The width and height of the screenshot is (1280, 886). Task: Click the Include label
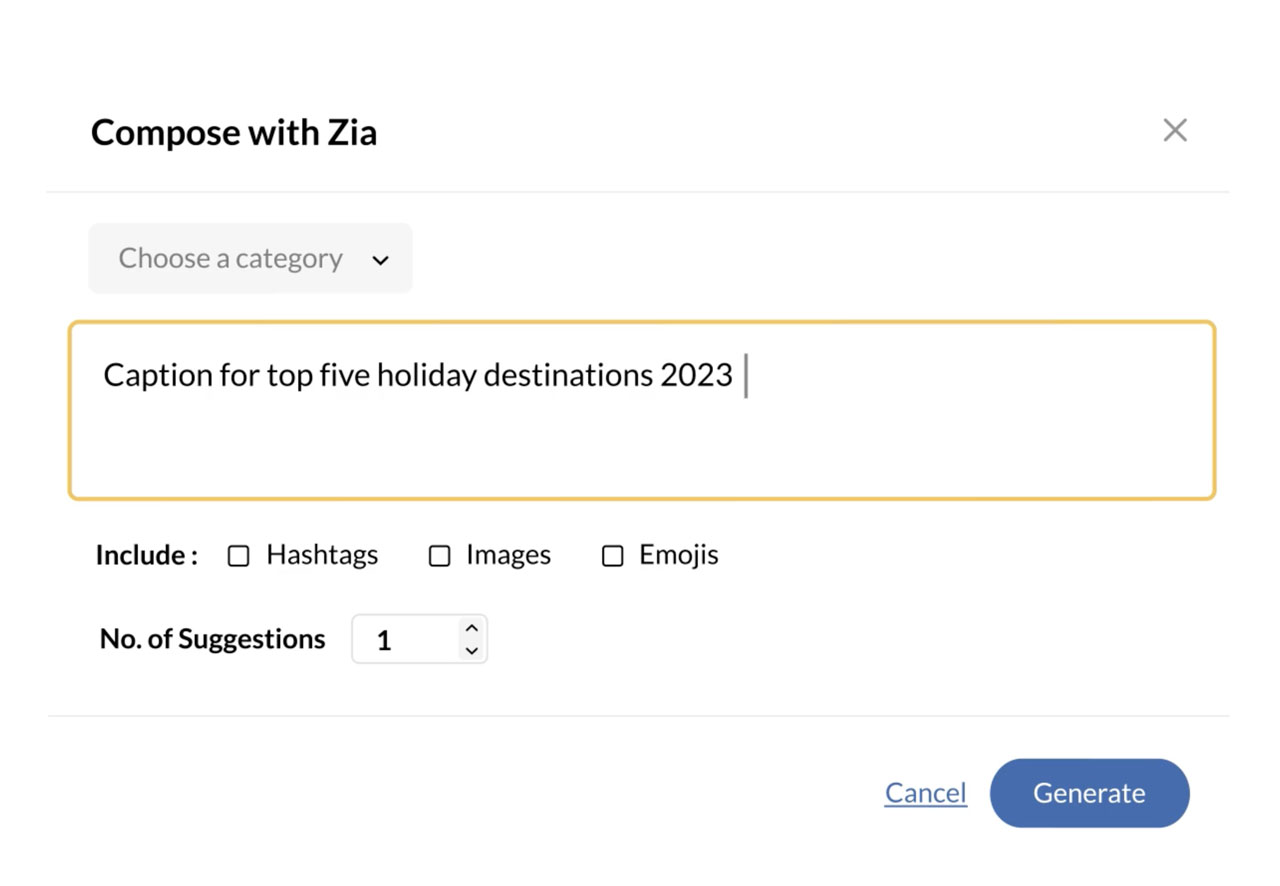pos(146,555)
